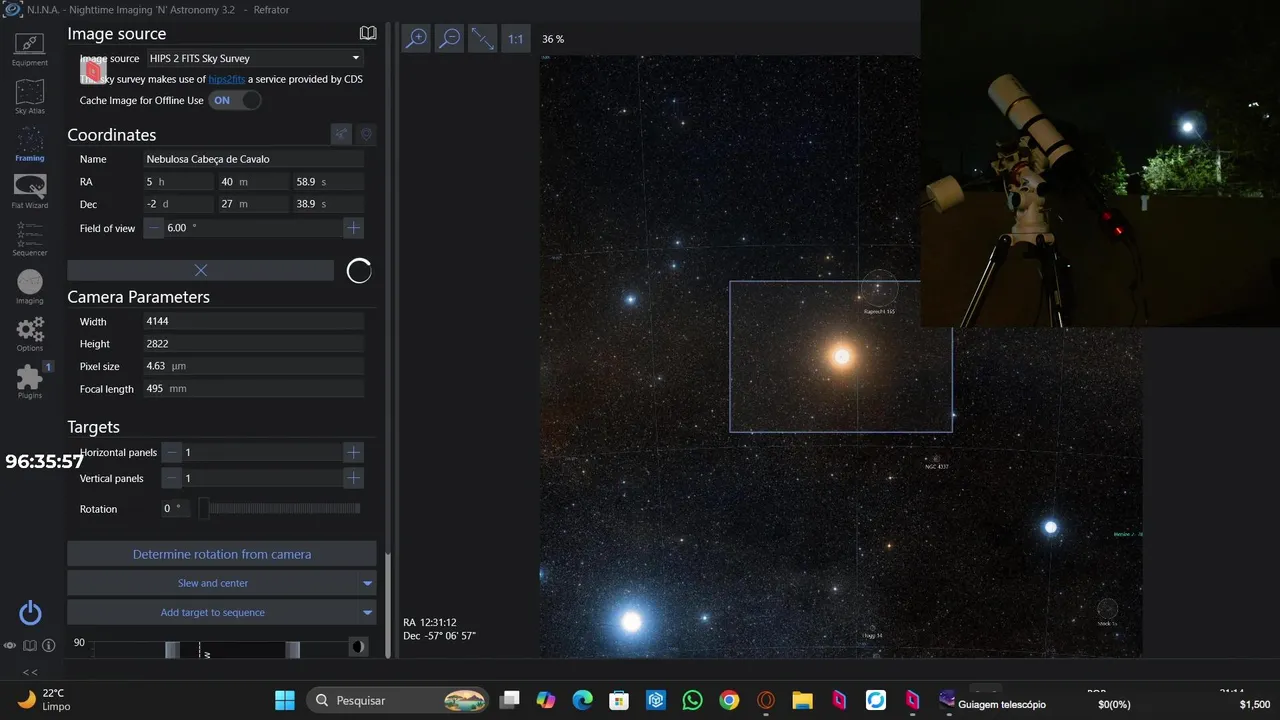This screenshot has width=1280, height=720.
Task: Click the Focal length field
Action: (254, 389)
